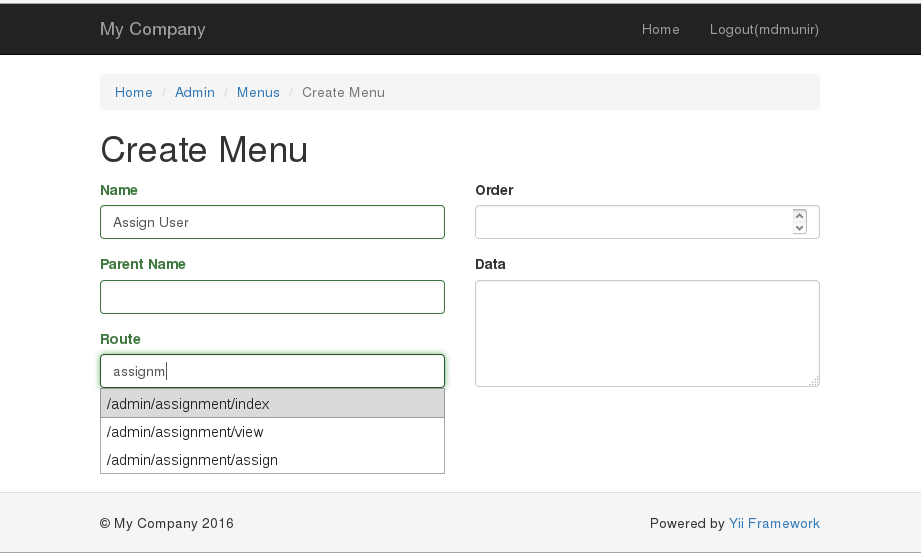Open Home in the top navigation bar

pyautogui.click(x=660, y=29)
